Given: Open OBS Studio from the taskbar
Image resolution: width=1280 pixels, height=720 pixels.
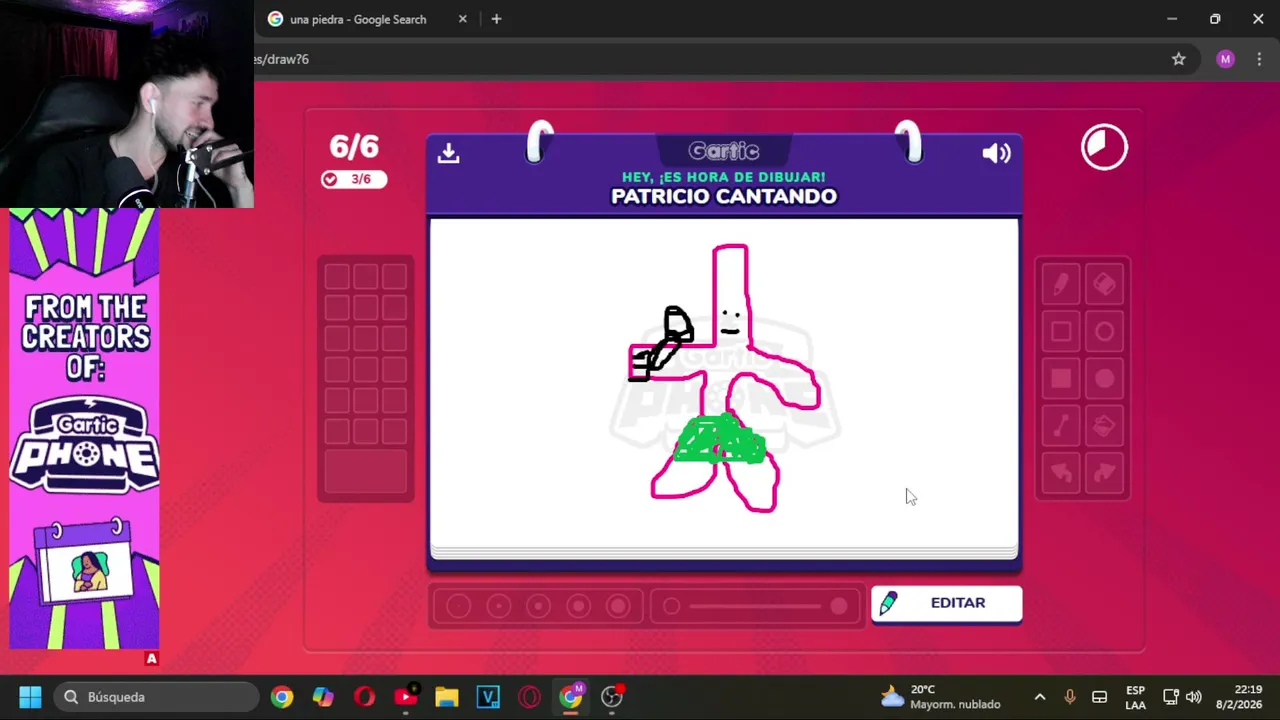Looking at the screenshot, I should tap(612, 697).
